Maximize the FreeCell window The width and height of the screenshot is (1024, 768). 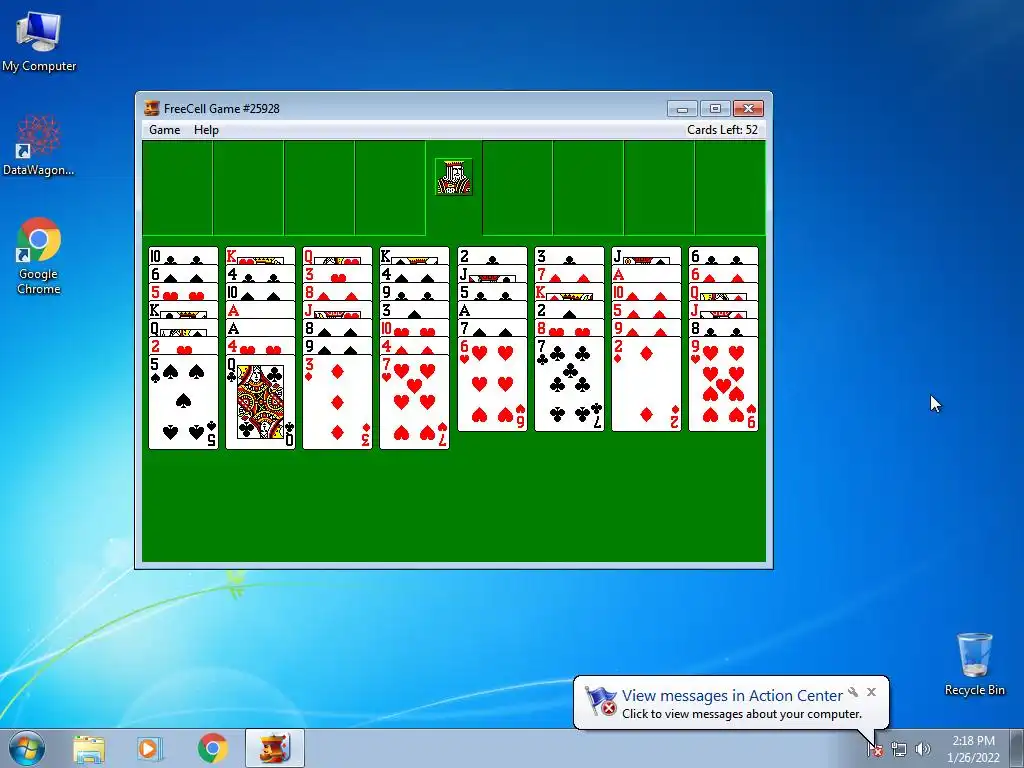pyautogui.click(x=715, y=108)
